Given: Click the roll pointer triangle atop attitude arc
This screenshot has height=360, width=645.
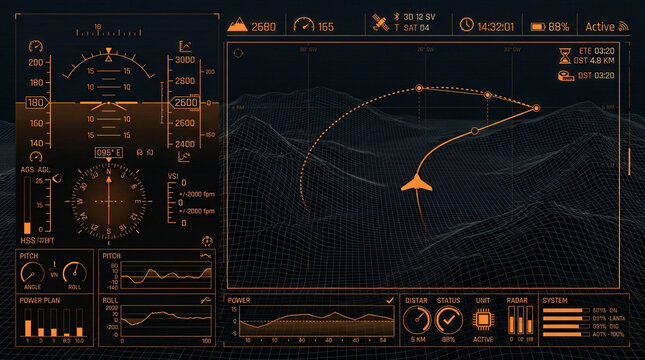Looking at the screenshot, I should tap(108, 51).
